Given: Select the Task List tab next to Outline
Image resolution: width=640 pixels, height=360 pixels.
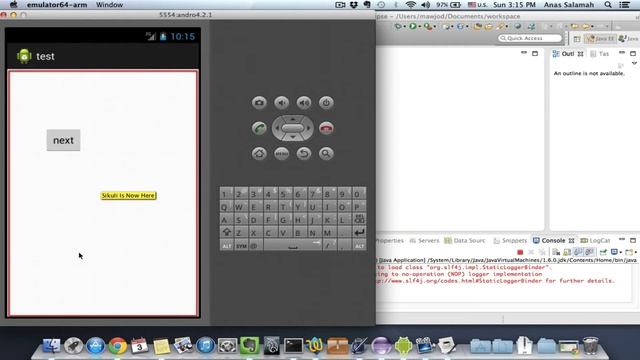Looking at the screenshot, I should click(x=600, y=54).
